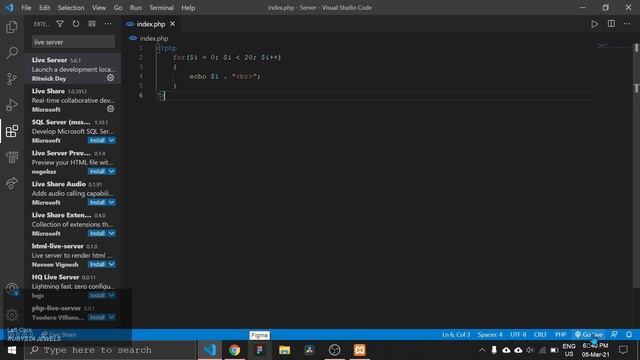The height and width of the screenshot is (360, 640).
Task: Open the Run and Debug view
Action: pyautogui.click(x=12, y=105)
